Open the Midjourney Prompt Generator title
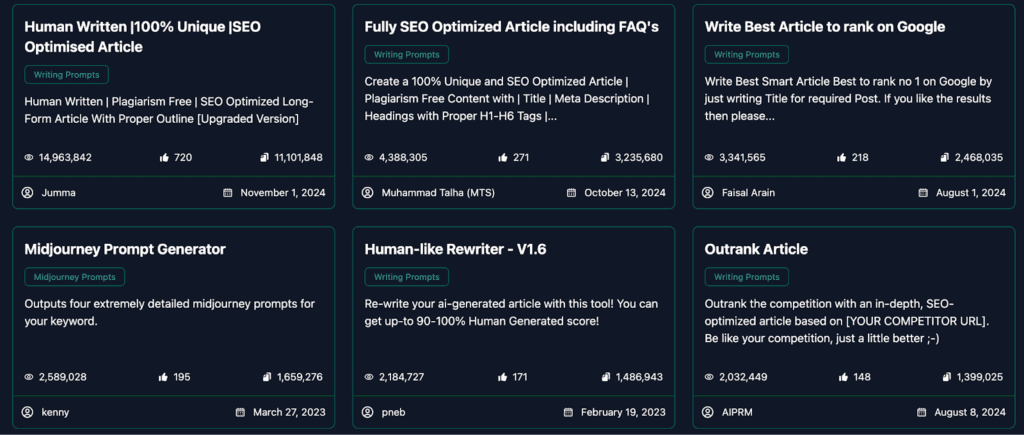Screen dimensions: 1024x435 click(125, 249)
